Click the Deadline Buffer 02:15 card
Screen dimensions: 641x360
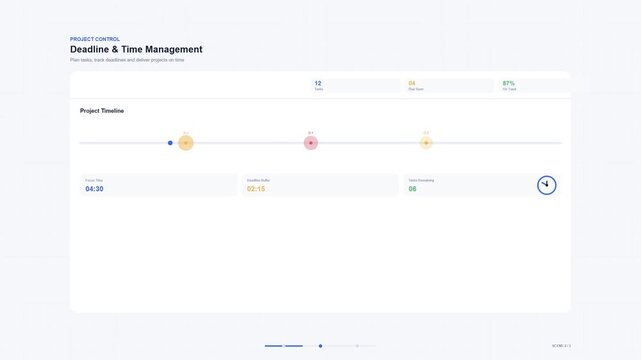click(320, 185)
